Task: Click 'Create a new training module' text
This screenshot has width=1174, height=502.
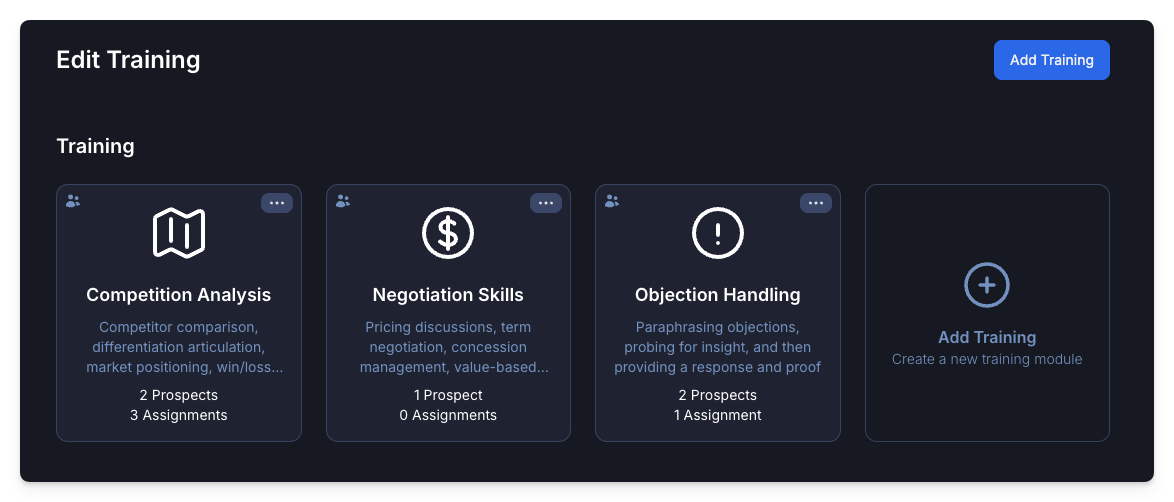Action: [x=987, y=359]
